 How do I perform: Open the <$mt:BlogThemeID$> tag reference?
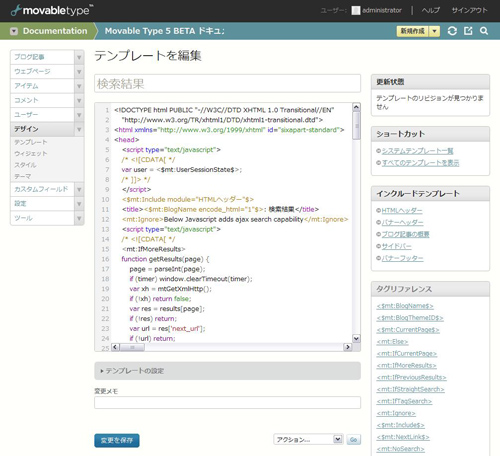[x=410, y=318]
